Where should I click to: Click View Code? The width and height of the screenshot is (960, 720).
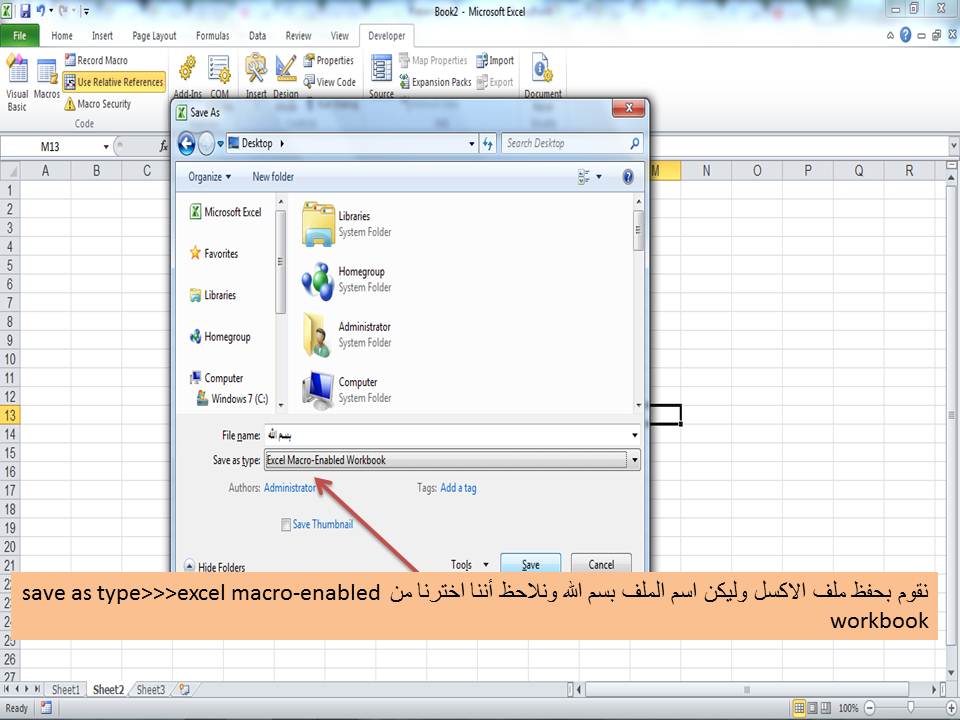(329, 81)
